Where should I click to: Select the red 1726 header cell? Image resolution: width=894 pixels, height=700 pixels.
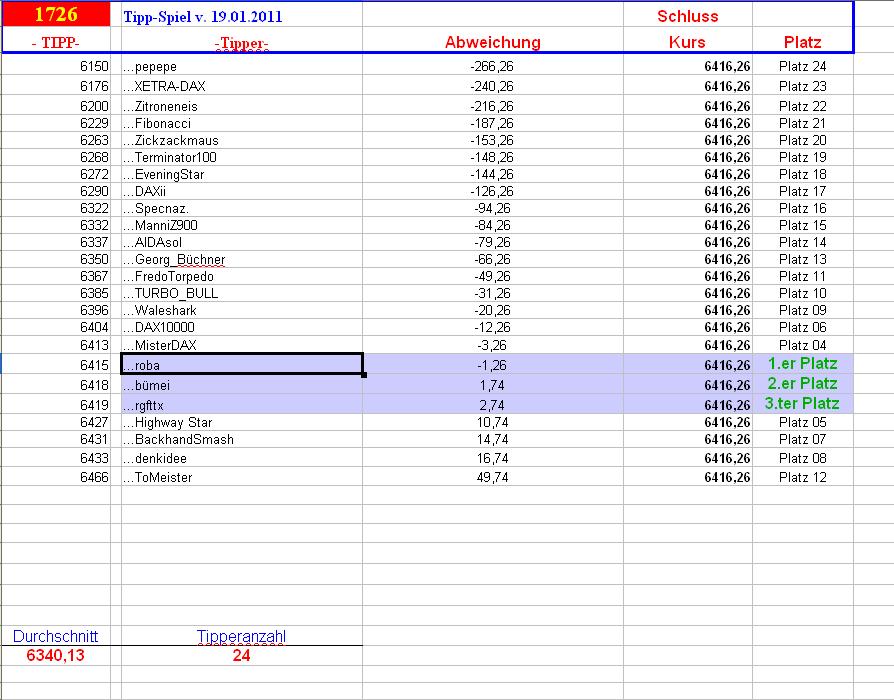point(56,14)
